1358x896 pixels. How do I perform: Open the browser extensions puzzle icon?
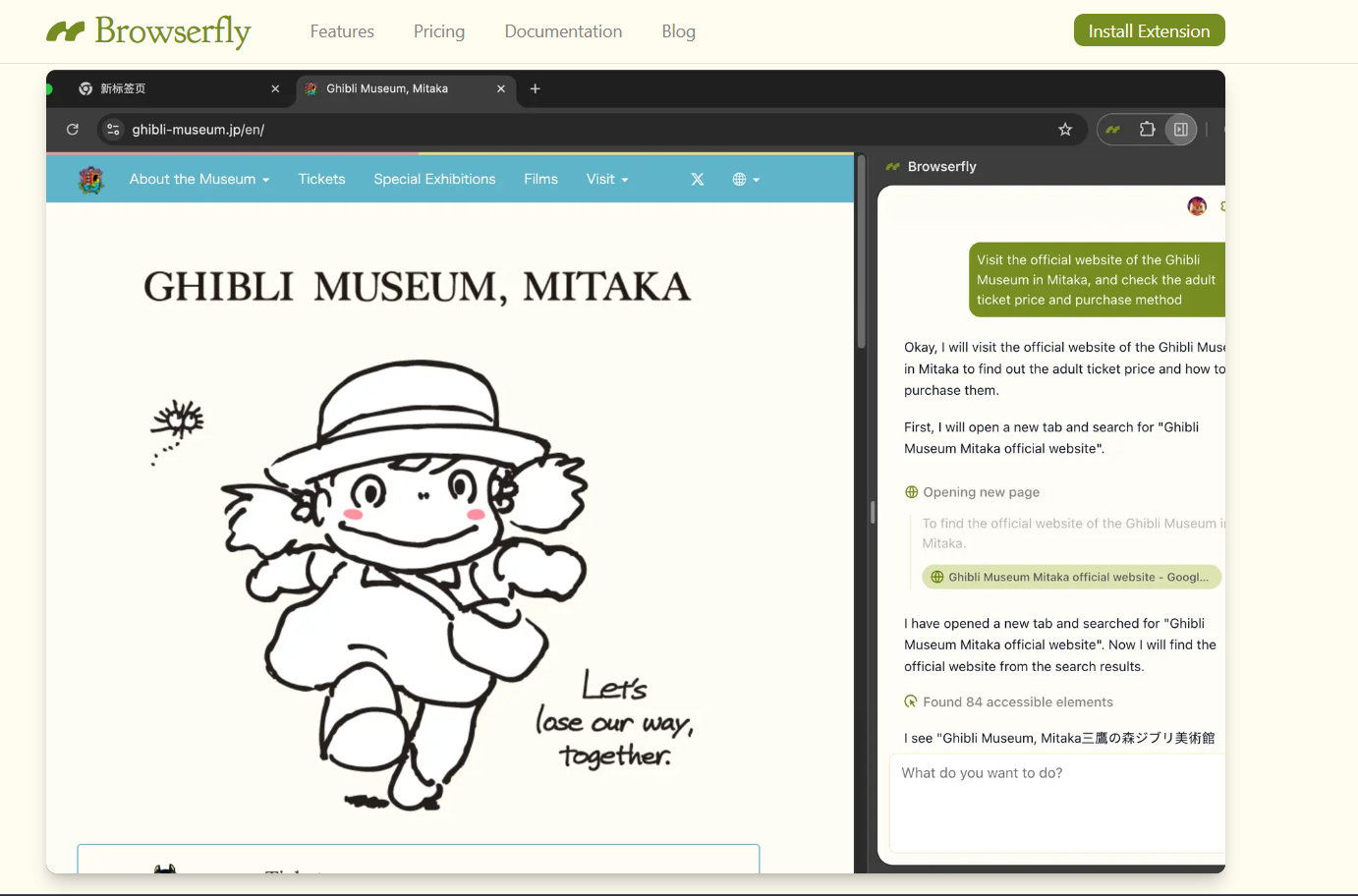click(x=1147, y=129)
